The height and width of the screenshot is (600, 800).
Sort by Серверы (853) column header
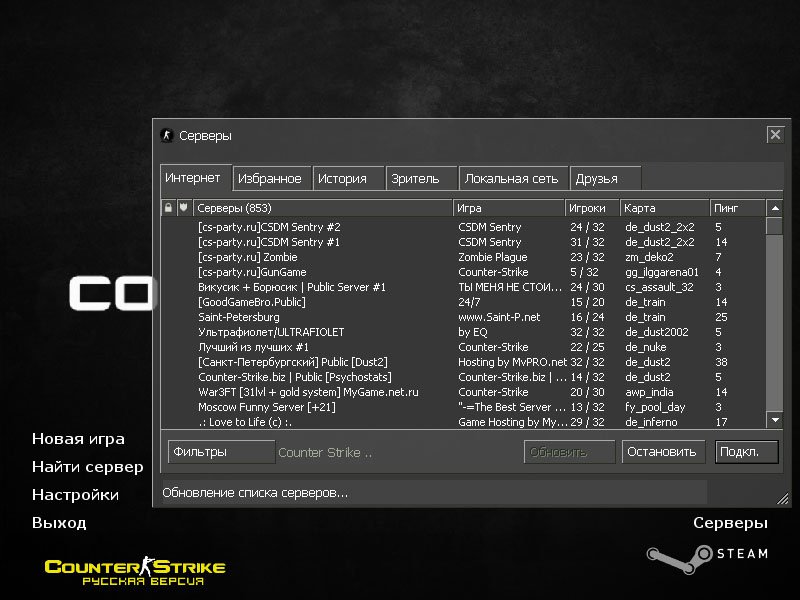323,208
